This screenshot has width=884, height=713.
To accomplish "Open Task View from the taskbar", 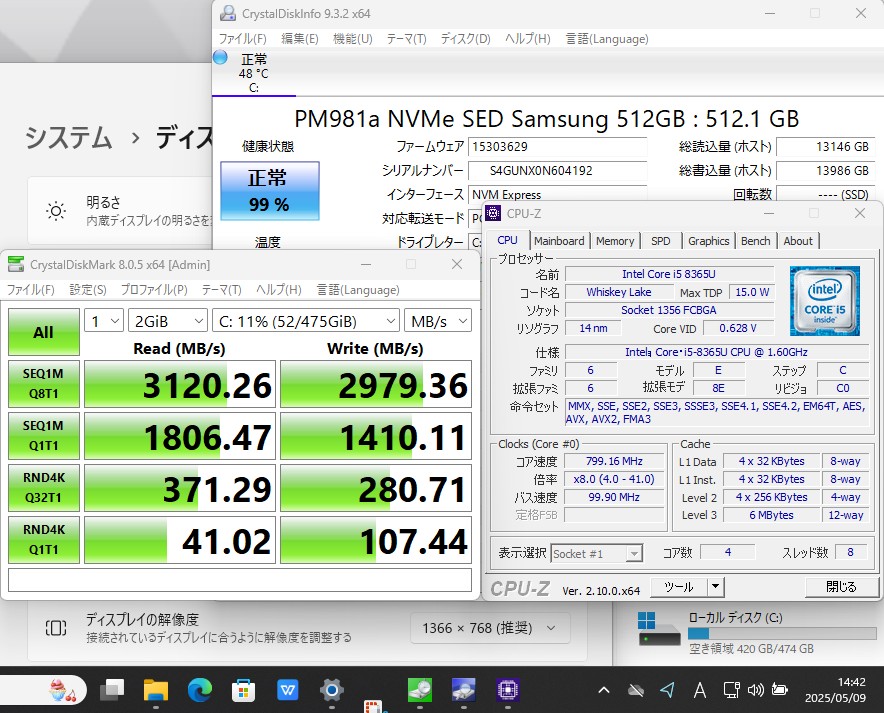I will (112, 689).
